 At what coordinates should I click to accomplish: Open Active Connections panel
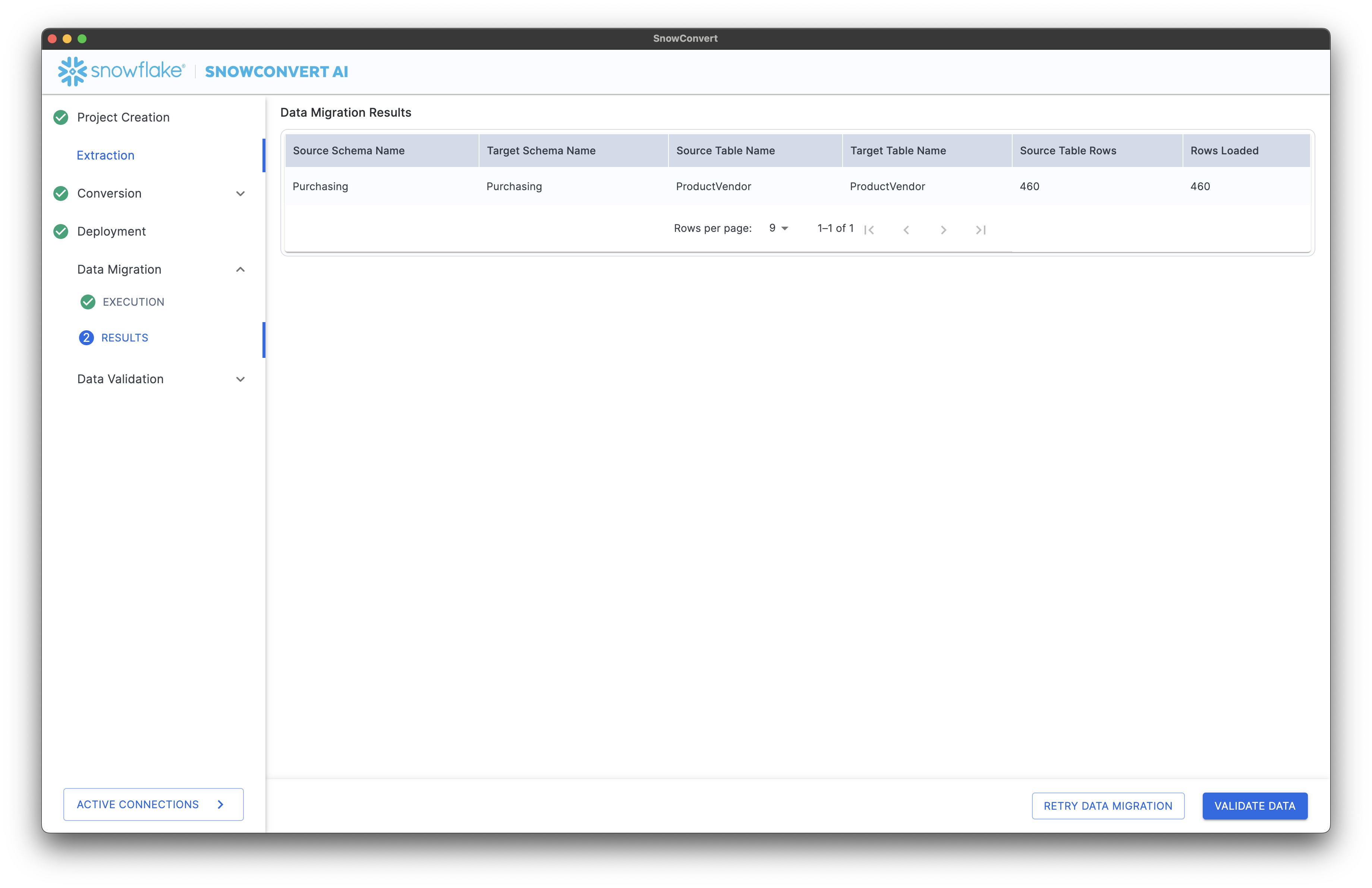153,804
